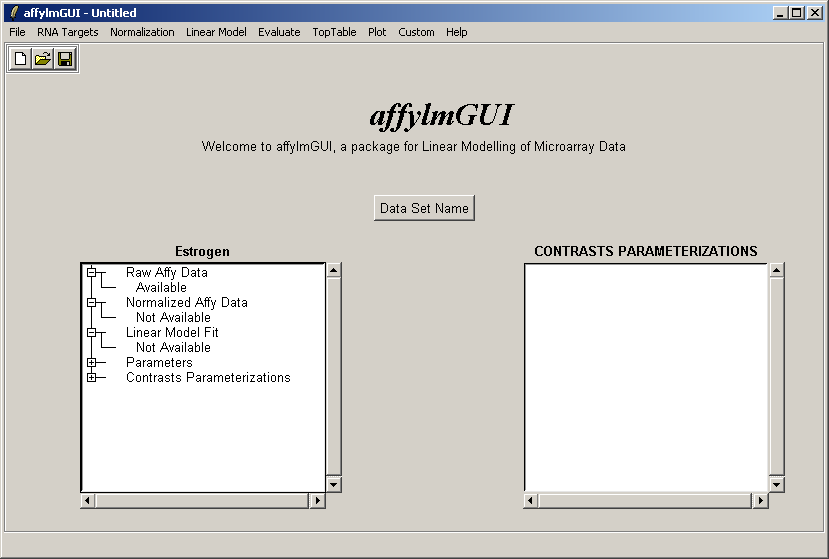Collapse the Raw Affy Data tree node
This screenshot has width=829, height=559.
click(91, 272)
